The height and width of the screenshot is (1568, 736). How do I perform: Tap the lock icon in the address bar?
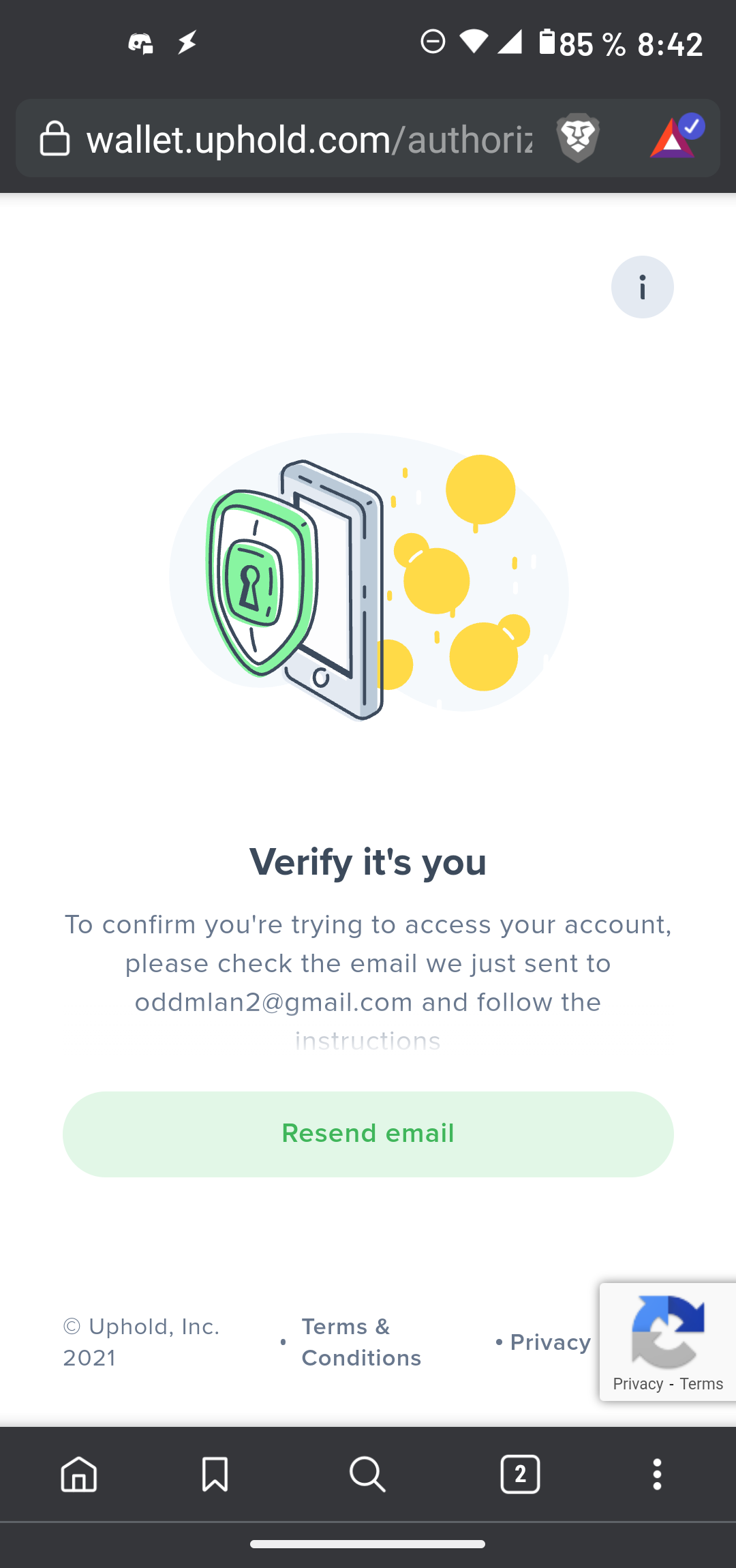pos(55,138)
